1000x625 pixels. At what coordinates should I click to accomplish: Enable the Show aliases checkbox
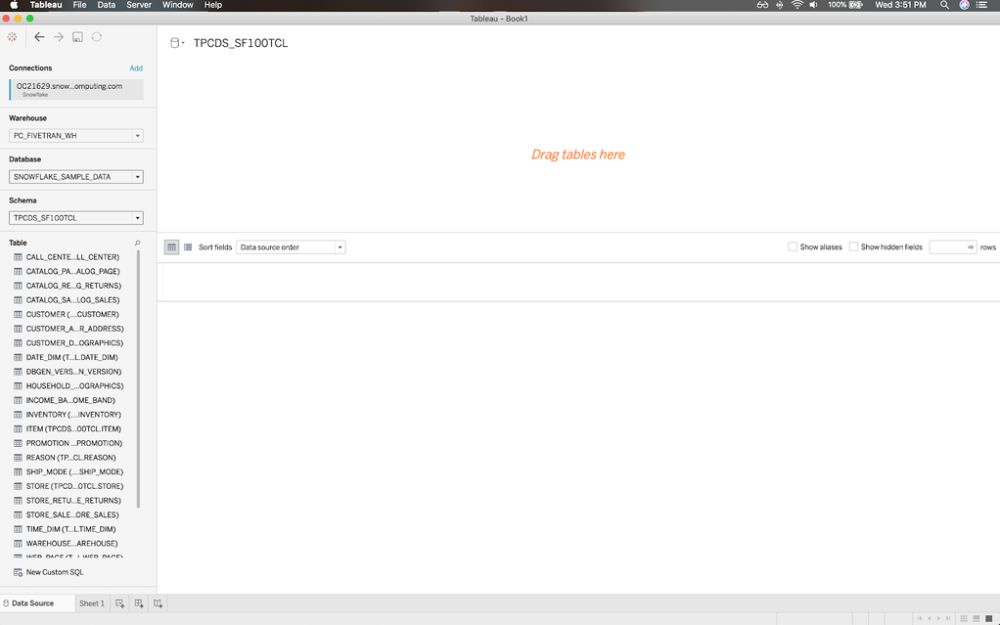pos(792,247)
